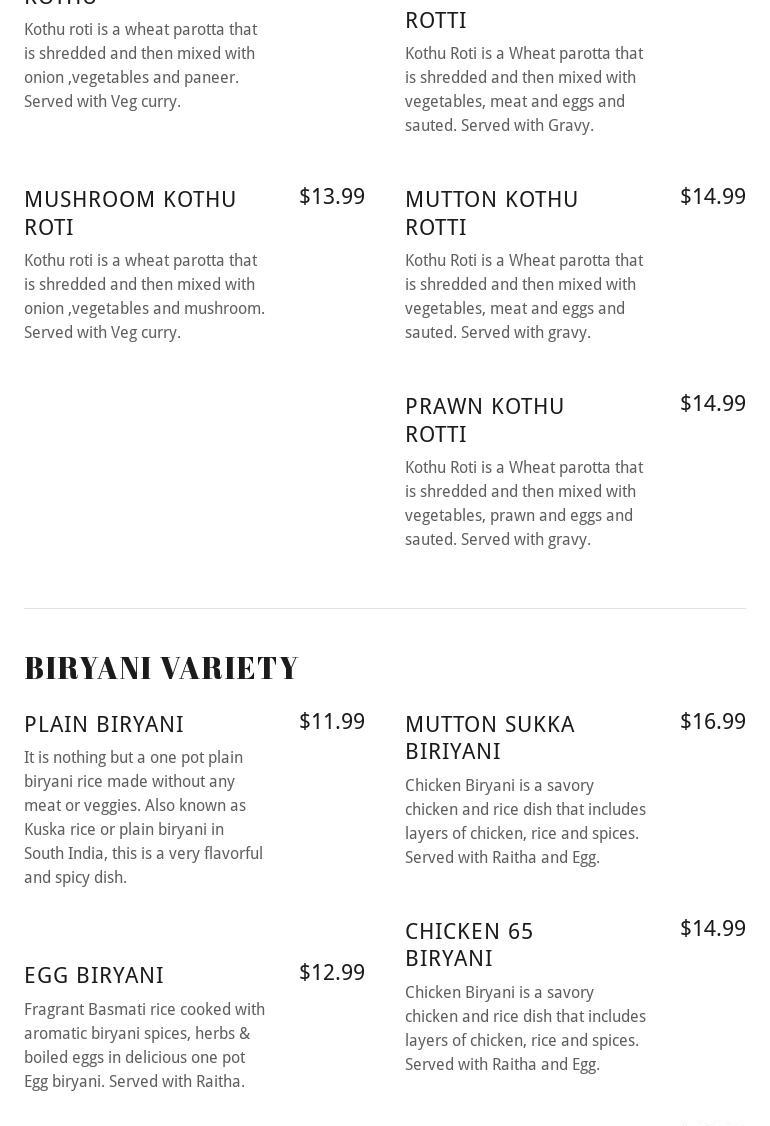Click the $13.99 Mushroom Kothu Roti price

coord(332,196)
